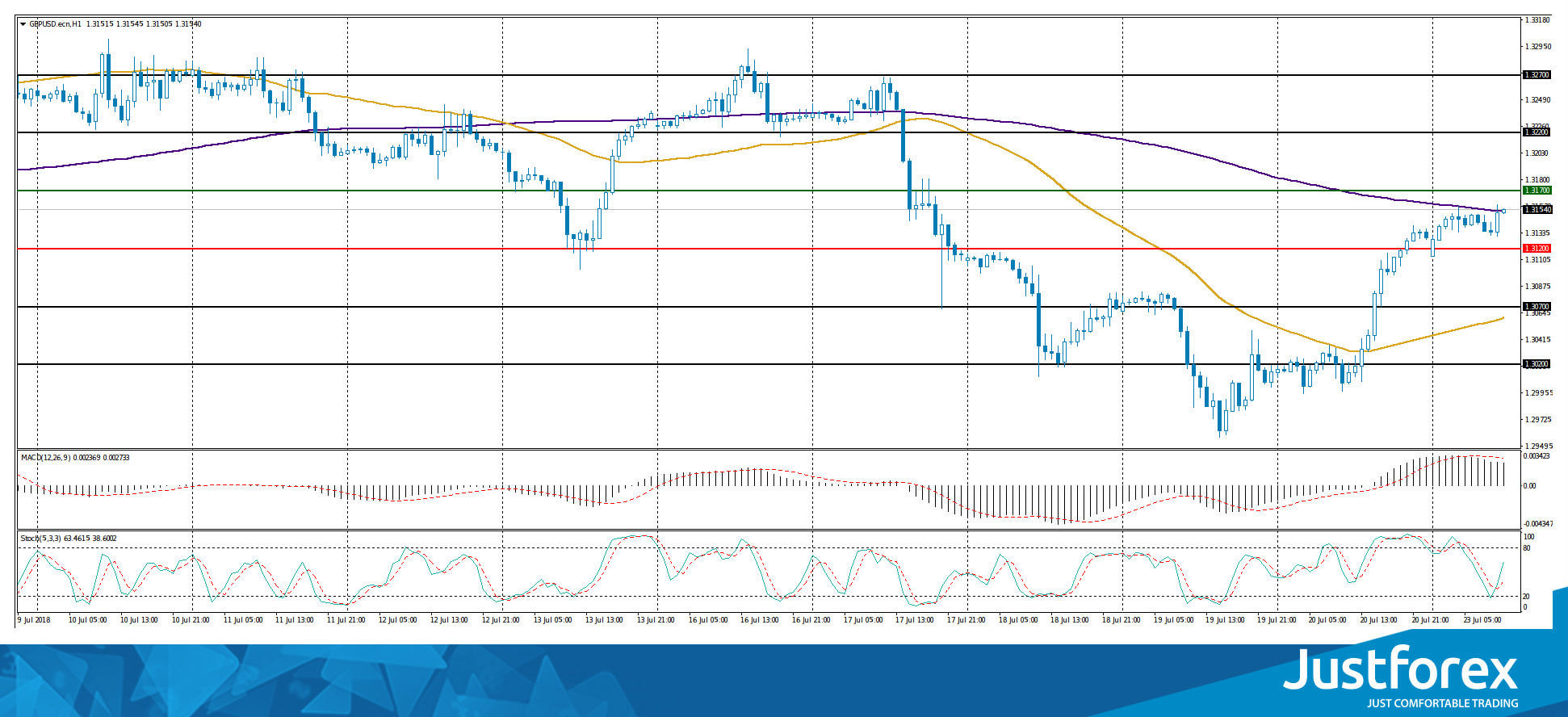Click the 80 level on the Stochastic scale
Viewport: 1568px width, 717px height.
tap(1526, 549)
